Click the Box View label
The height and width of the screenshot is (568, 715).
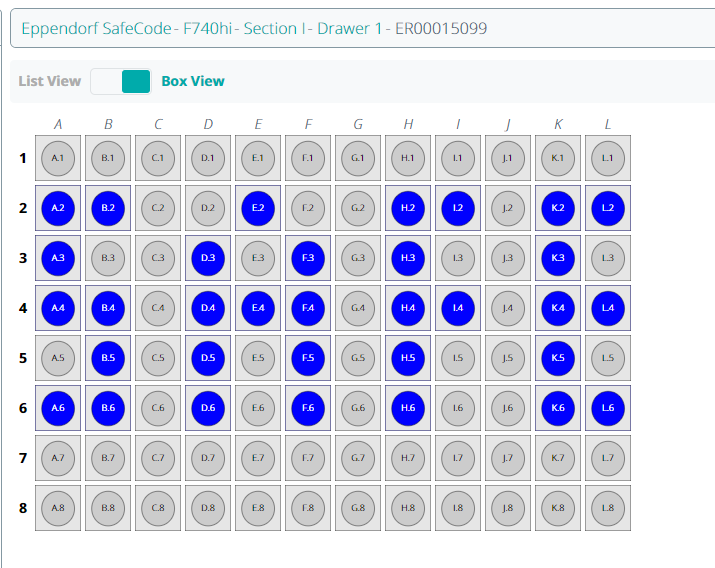(193, 81)
